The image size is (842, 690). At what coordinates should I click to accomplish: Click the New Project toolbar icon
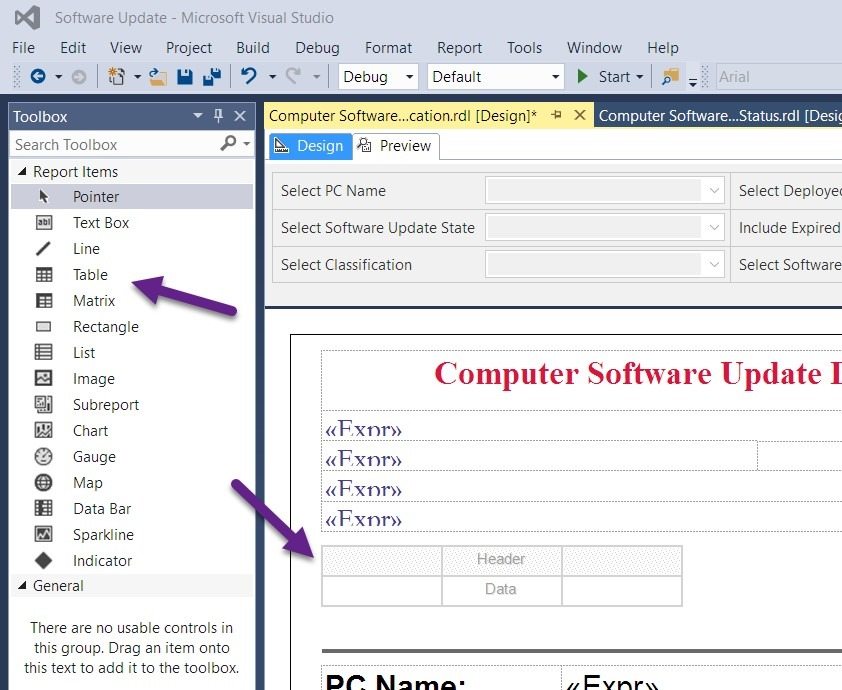pos(116,77)
